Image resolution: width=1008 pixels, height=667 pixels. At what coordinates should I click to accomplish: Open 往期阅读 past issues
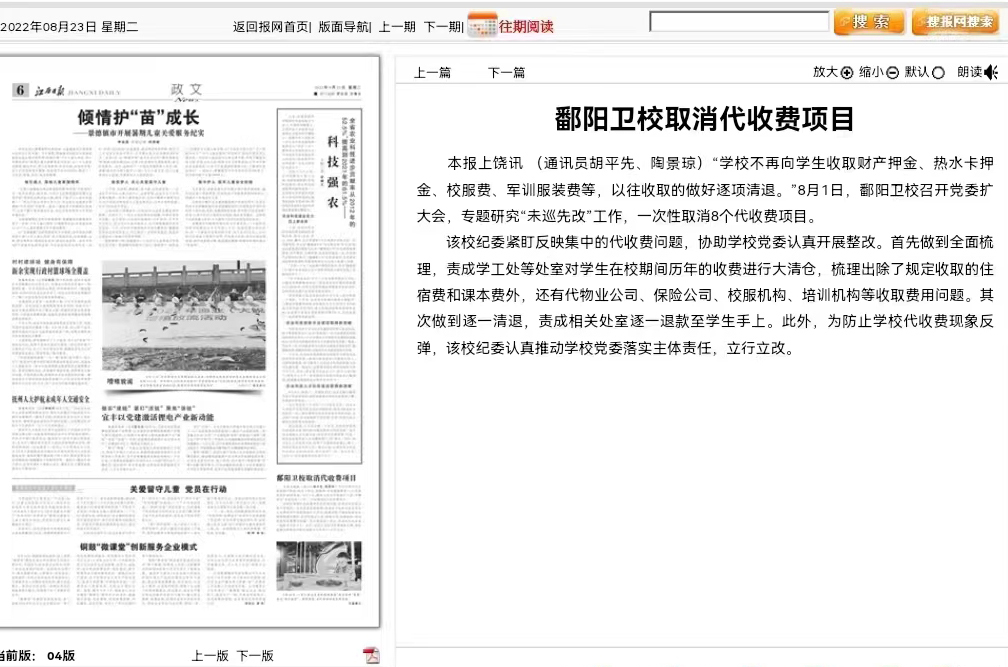point(526,26)
